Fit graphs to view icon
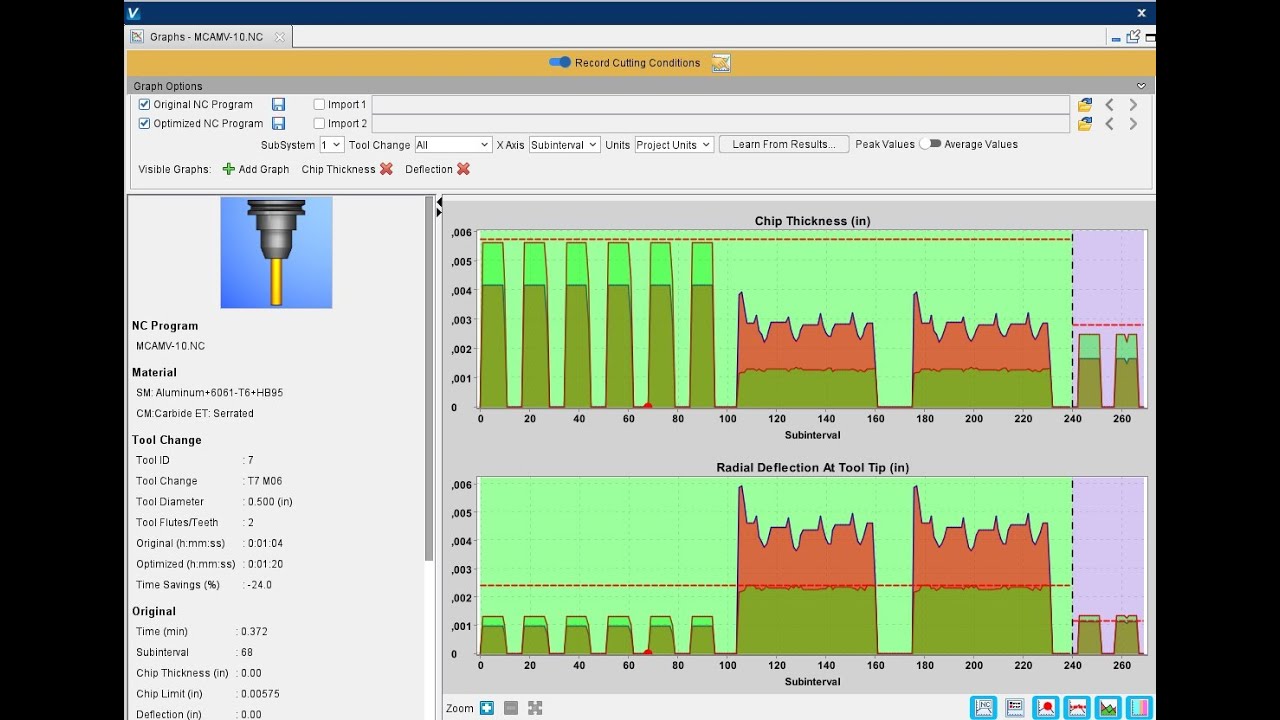1280x720 pixels. (535, 708)
